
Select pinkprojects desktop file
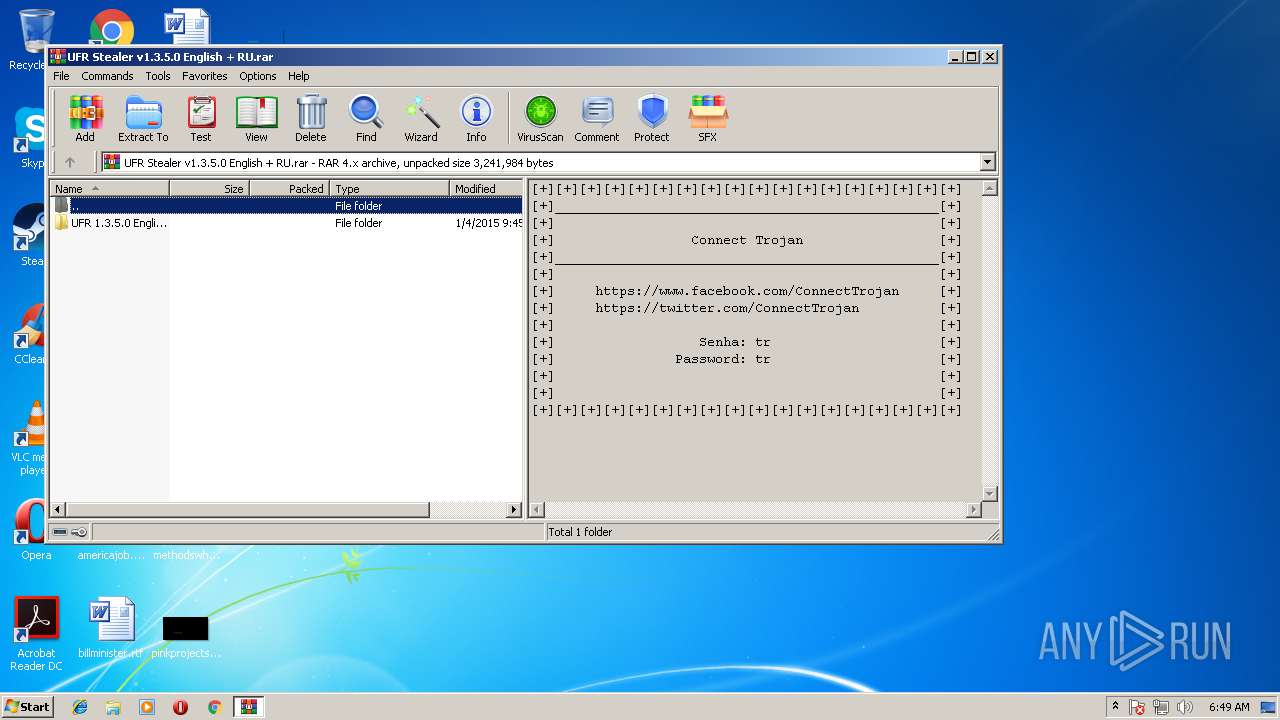[x=186, y=636]
